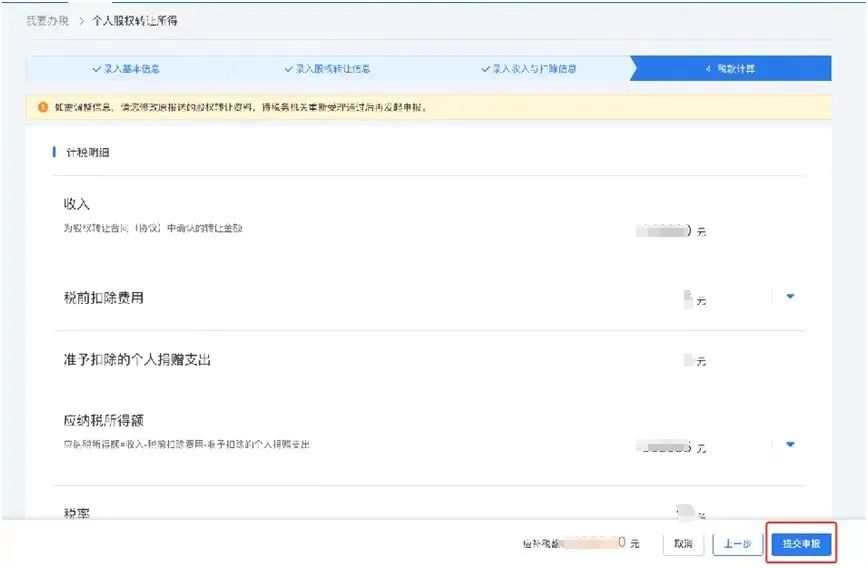Click the 计税明细 section heading

[x=87, y=152]
